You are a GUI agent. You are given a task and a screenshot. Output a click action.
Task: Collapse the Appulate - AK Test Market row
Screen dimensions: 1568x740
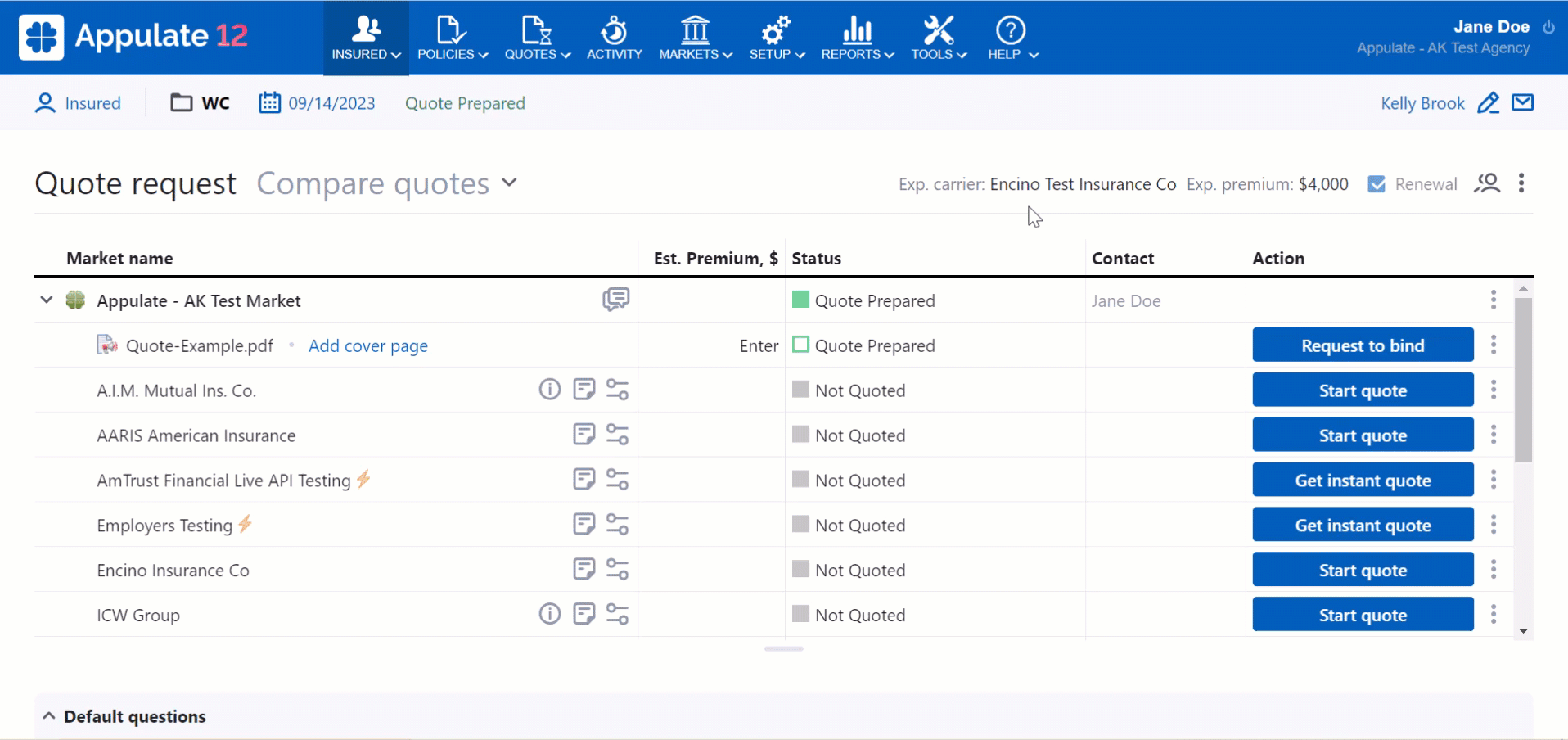tap(47, 300)
